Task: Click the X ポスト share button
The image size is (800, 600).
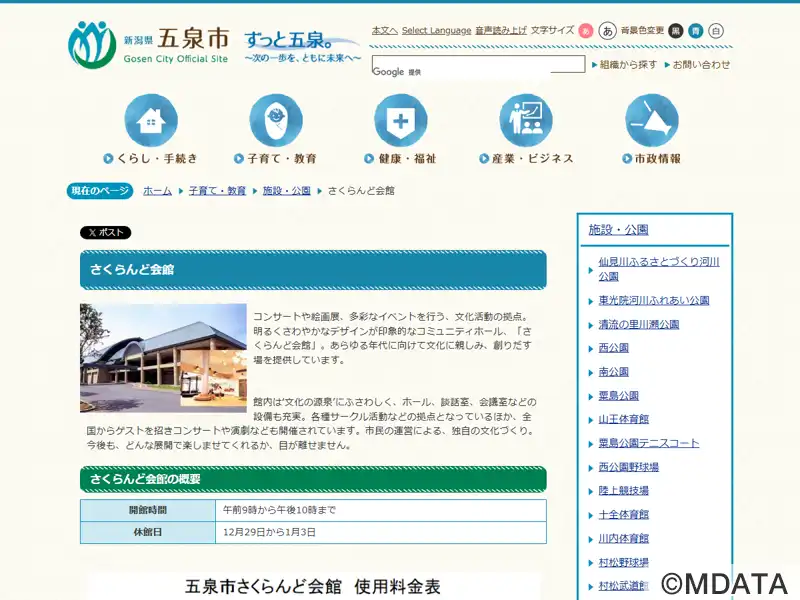Action: coord(106,233)
